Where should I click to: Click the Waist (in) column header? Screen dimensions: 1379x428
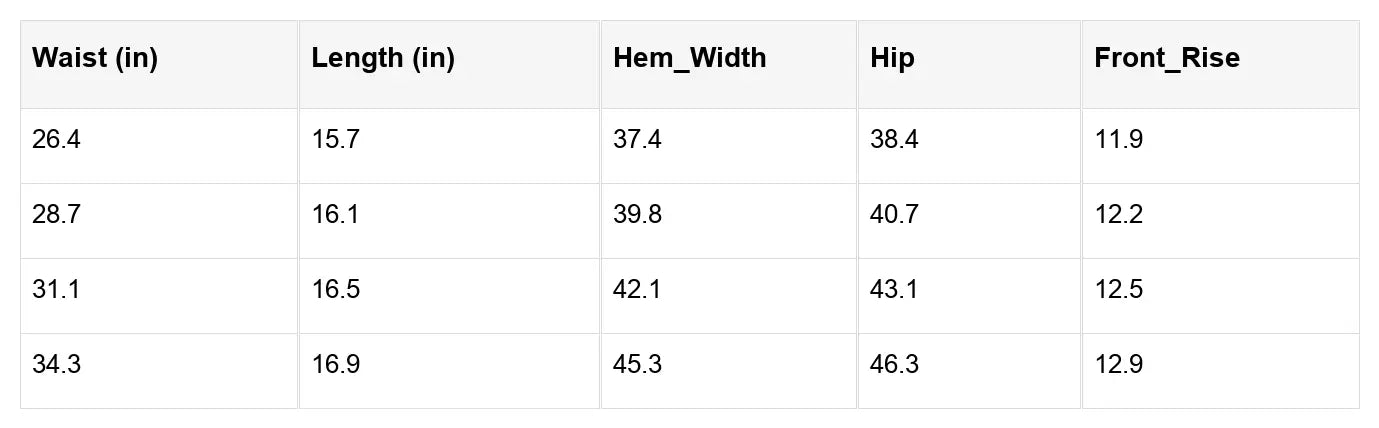click(95, 58)
